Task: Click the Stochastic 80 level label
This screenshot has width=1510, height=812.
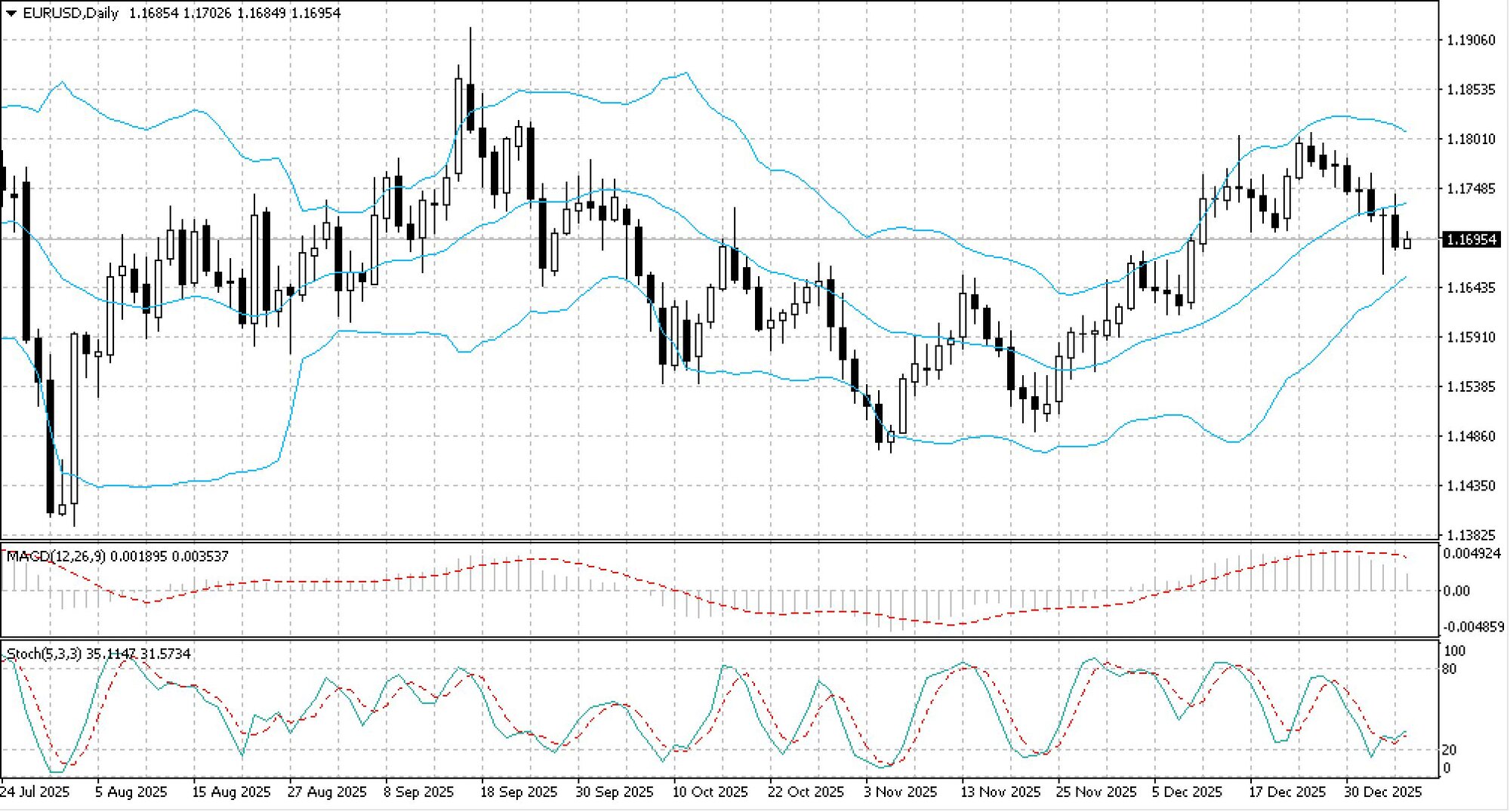Action: 1449,669
